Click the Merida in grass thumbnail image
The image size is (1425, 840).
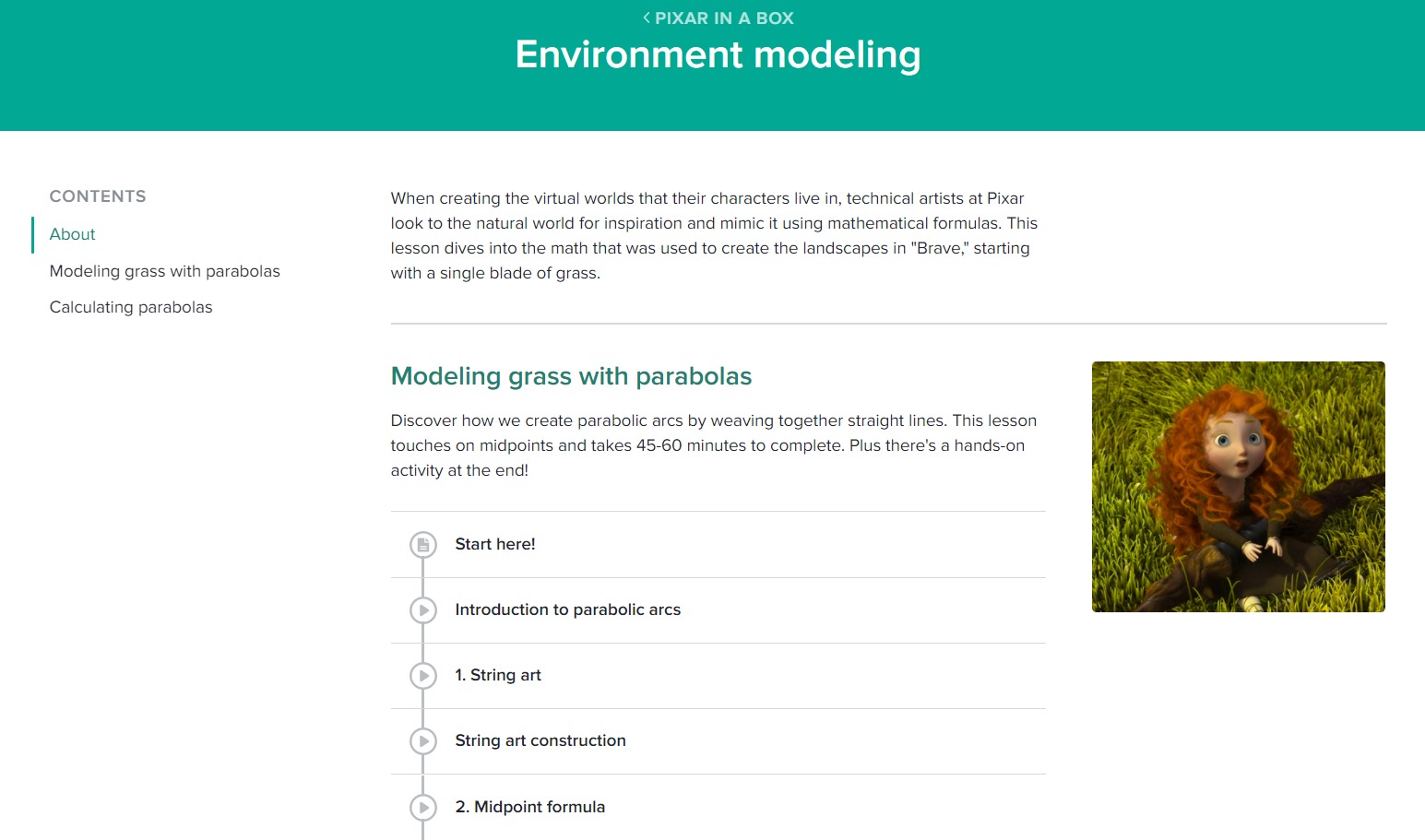[x=1238, y=487]
